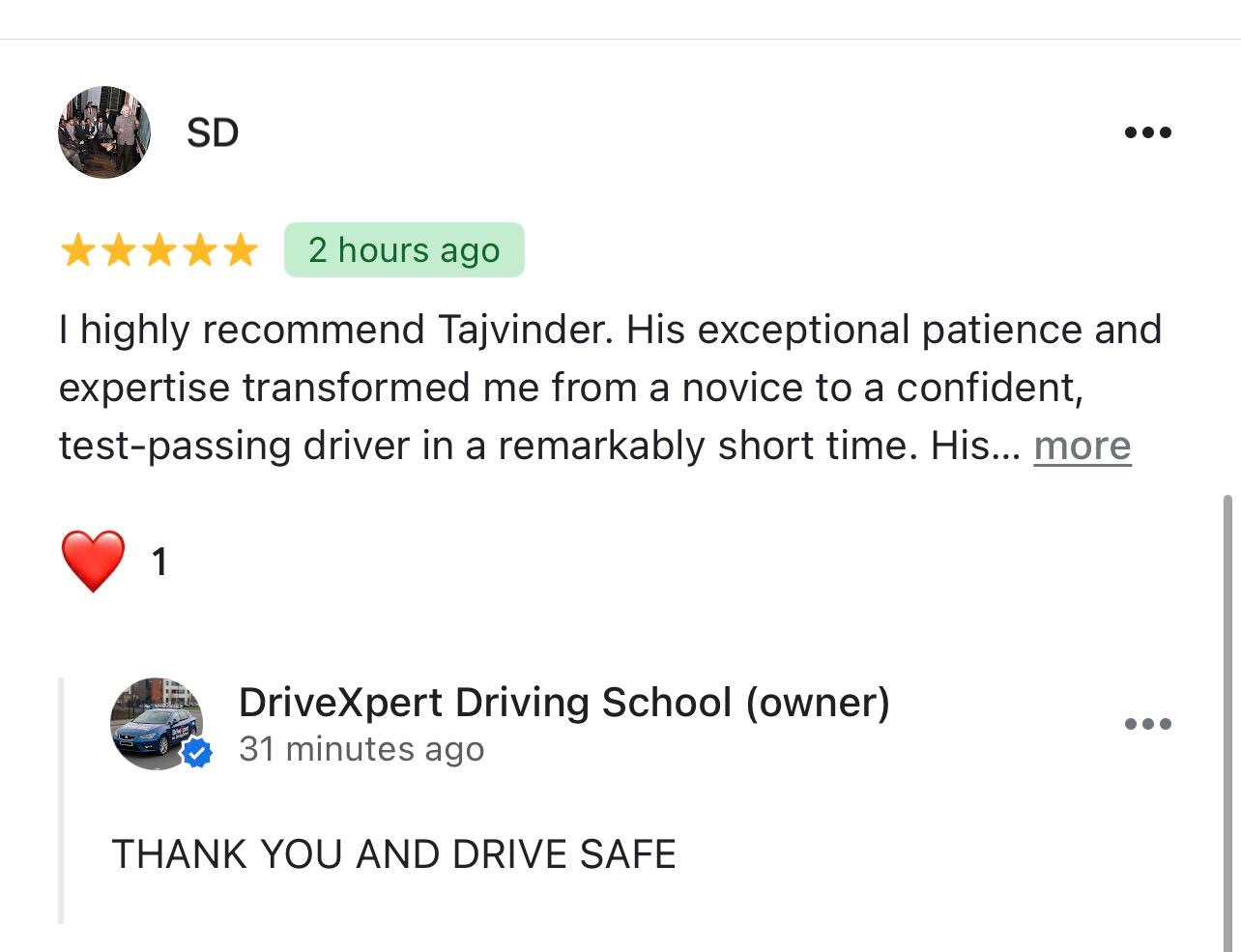Screen dimensions: 1241x952
Task: Open the review options three-dot menu
Action: pos(1148,132)
